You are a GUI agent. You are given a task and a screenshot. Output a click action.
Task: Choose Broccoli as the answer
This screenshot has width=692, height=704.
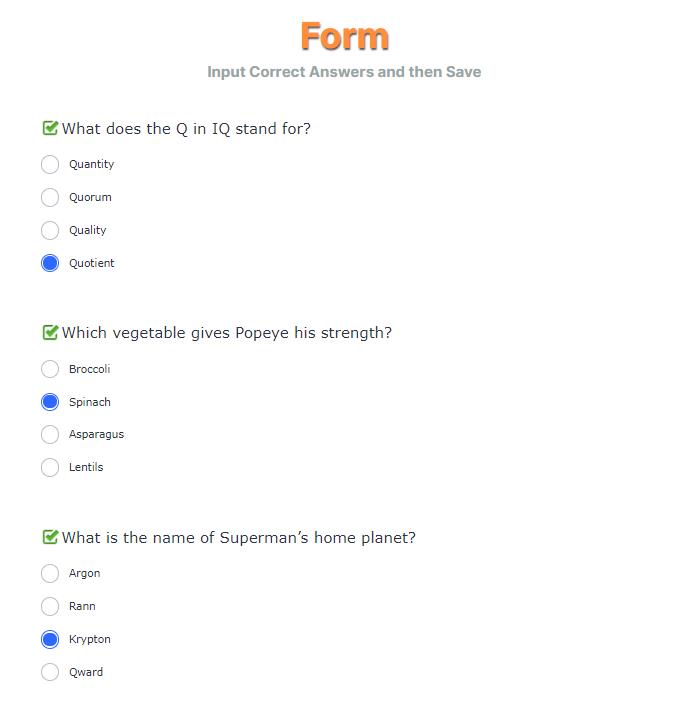coord(50,369)
